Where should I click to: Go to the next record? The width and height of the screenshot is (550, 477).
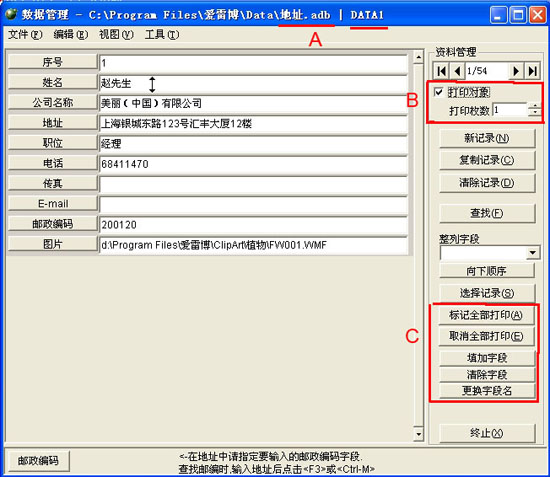point(516,71)
